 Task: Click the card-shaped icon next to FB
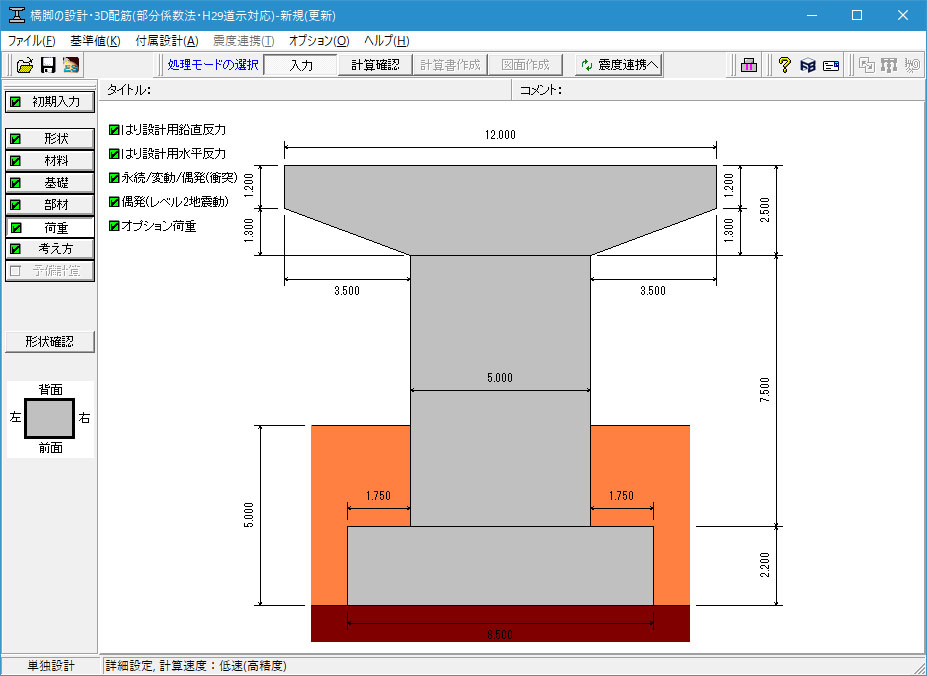pyautogui.click(x=831, y=66)
